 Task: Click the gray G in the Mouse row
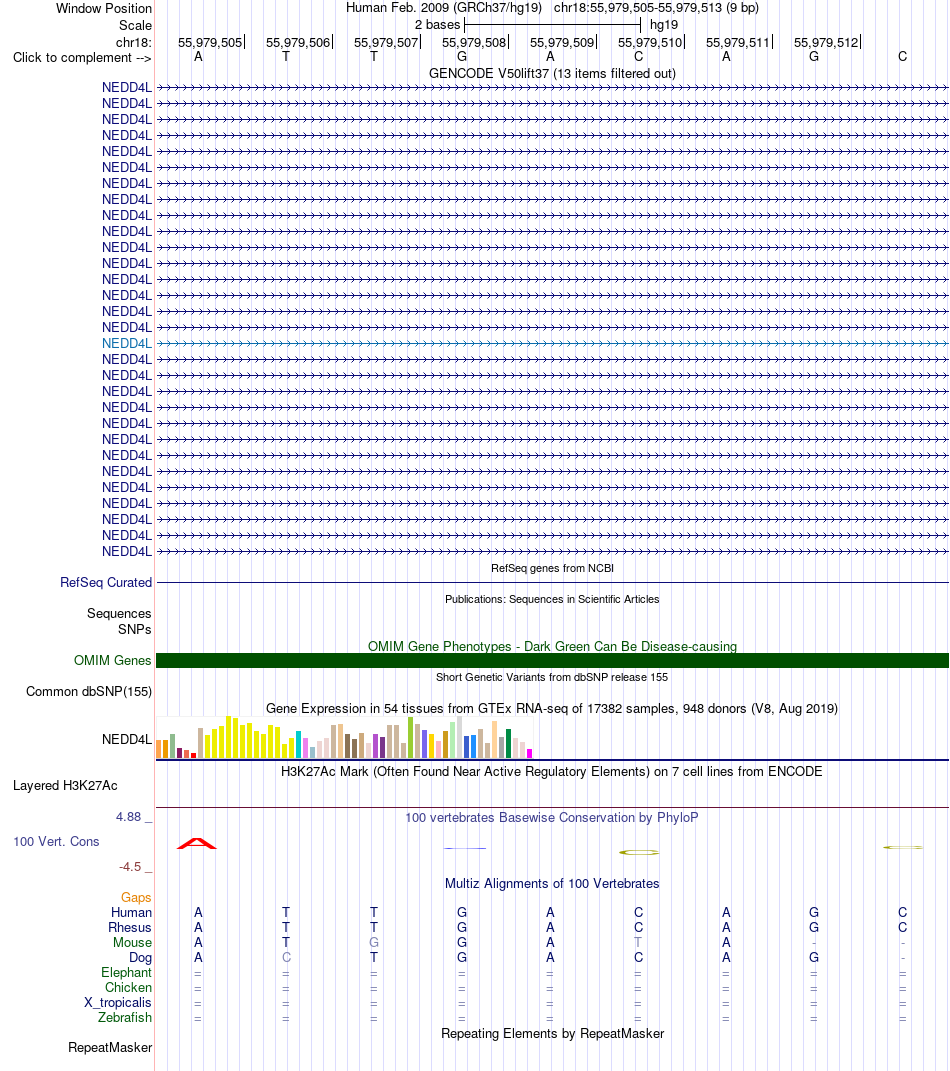(x=374, y=943)
